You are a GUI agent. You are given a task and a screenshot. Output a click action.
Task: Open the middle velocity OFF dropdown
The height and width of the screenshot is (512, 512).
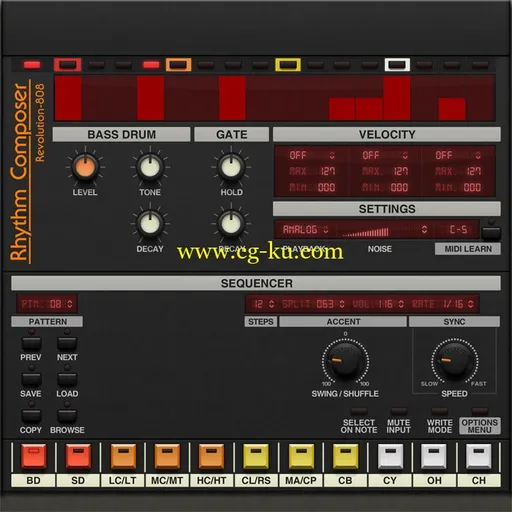click(x=385, y=155)
